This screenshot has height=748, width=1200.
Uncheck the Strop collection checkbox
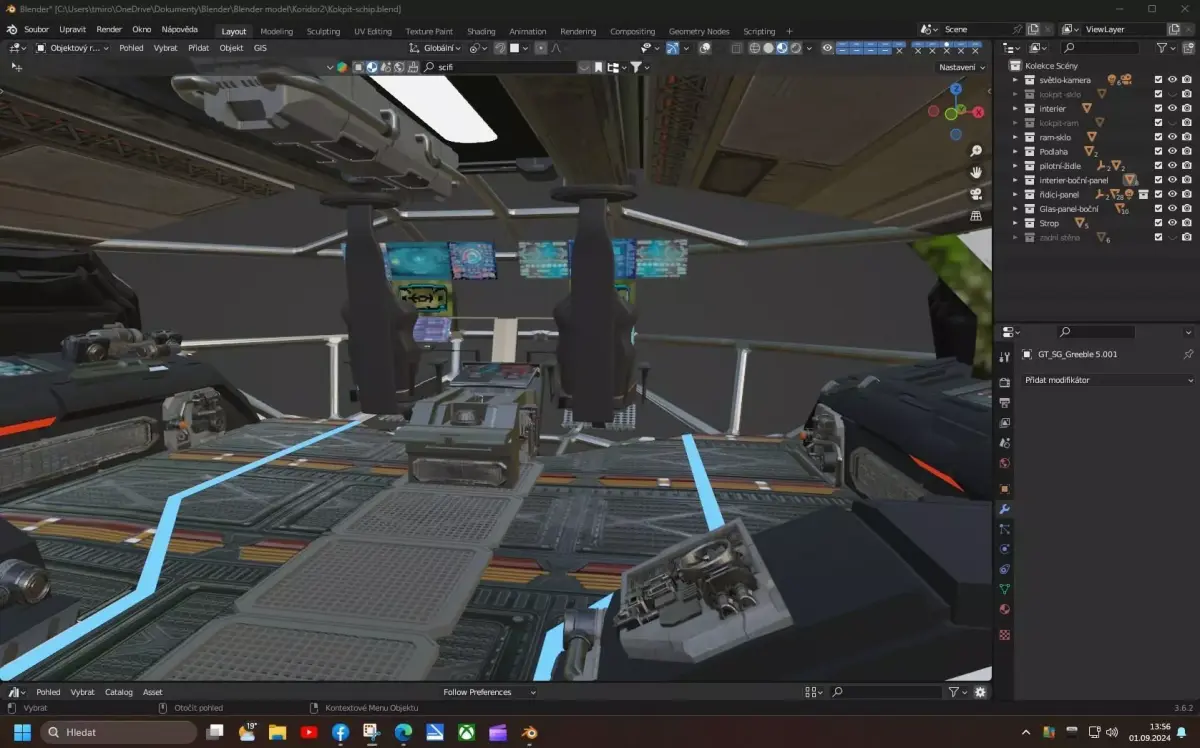(1158, 223)
